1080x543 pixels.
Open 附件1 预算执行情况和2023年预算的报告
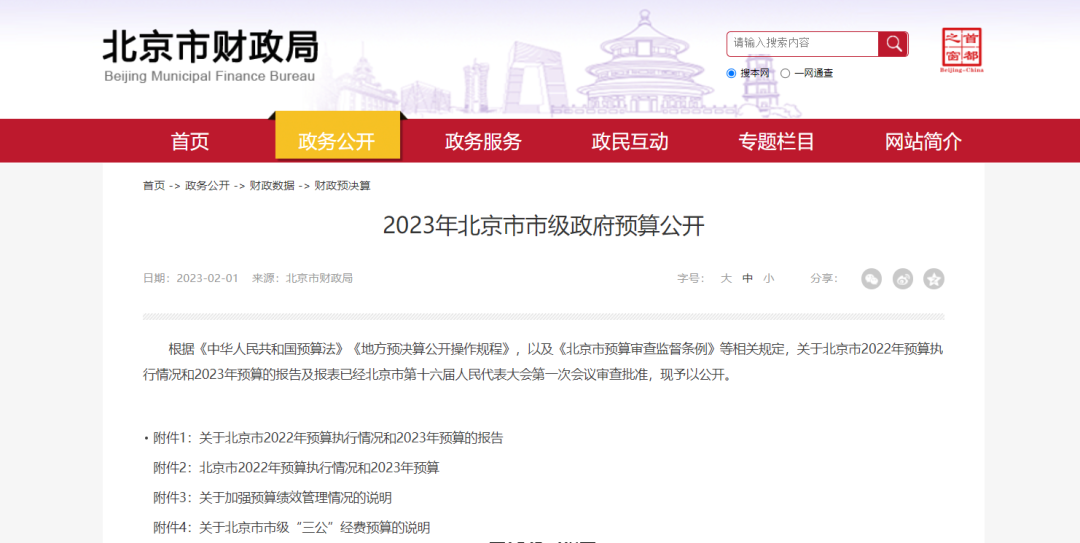(328, 438)
